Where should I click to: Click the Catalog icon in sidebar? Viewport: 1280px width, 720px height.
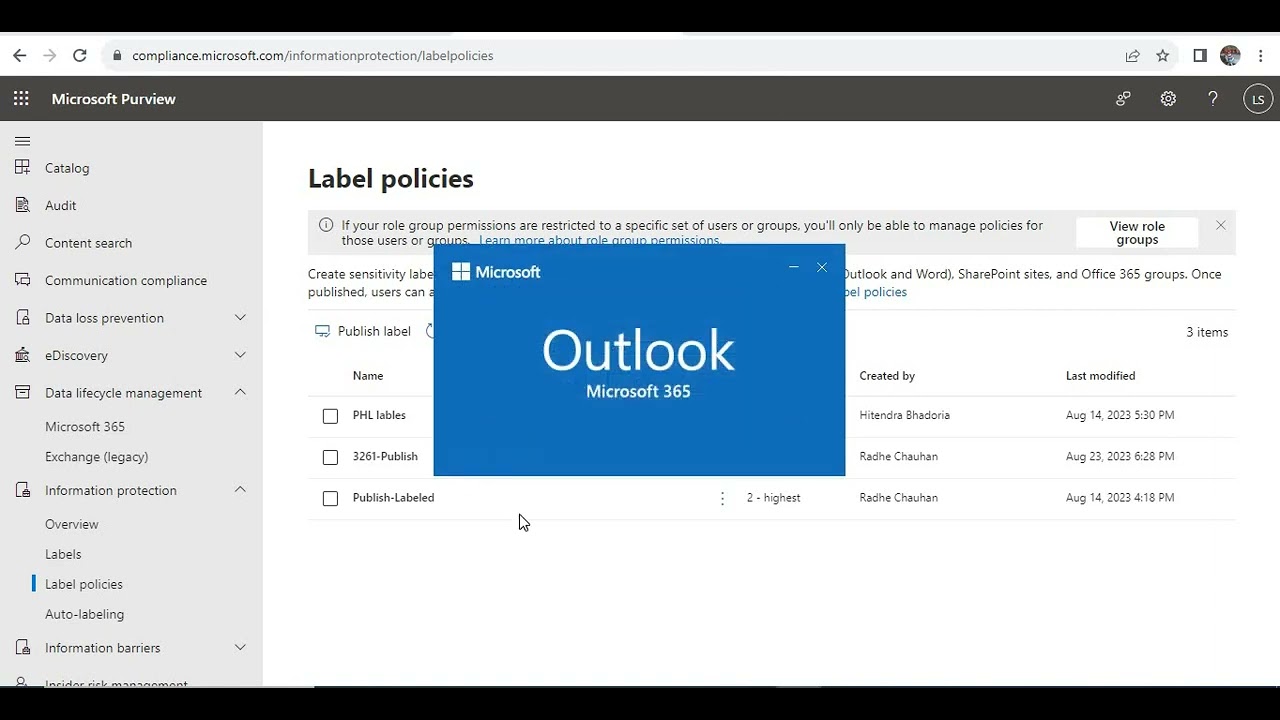click(23, 168)
